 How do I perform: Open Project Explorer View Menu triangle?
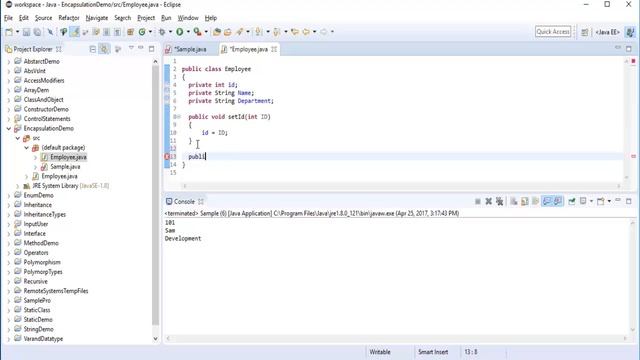click(x=131, y=48)
